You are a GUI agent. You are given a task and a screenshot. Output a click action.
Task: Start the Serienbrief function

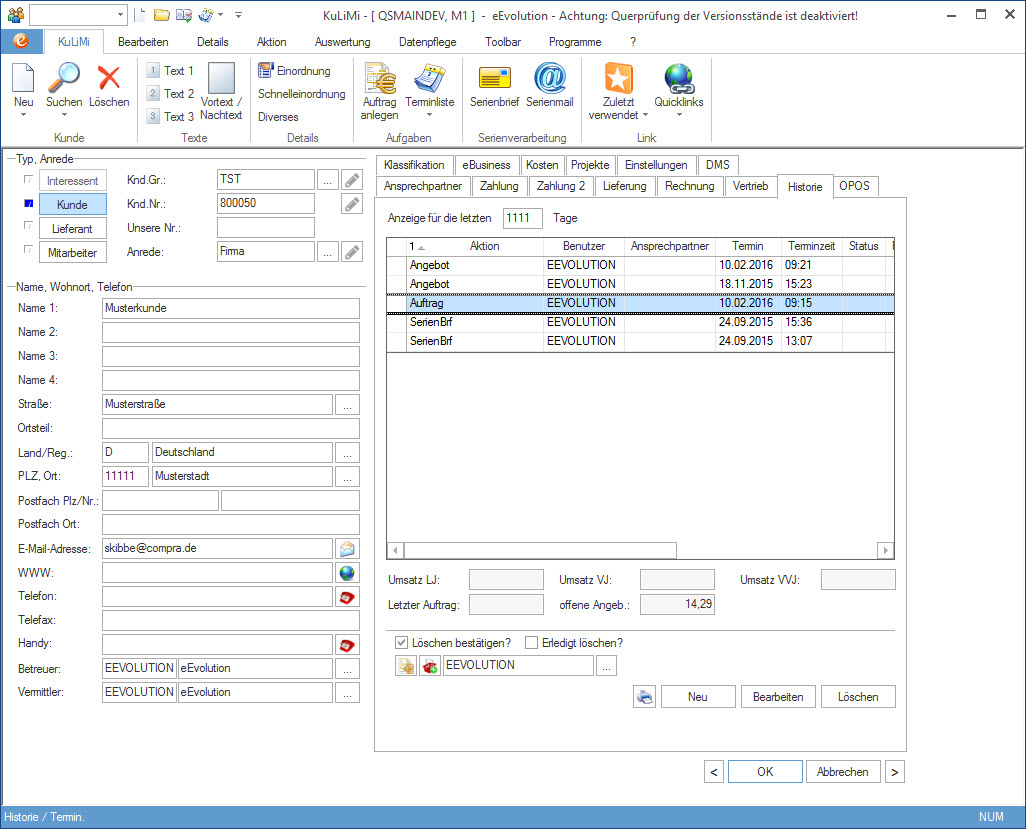click(495, 78)
